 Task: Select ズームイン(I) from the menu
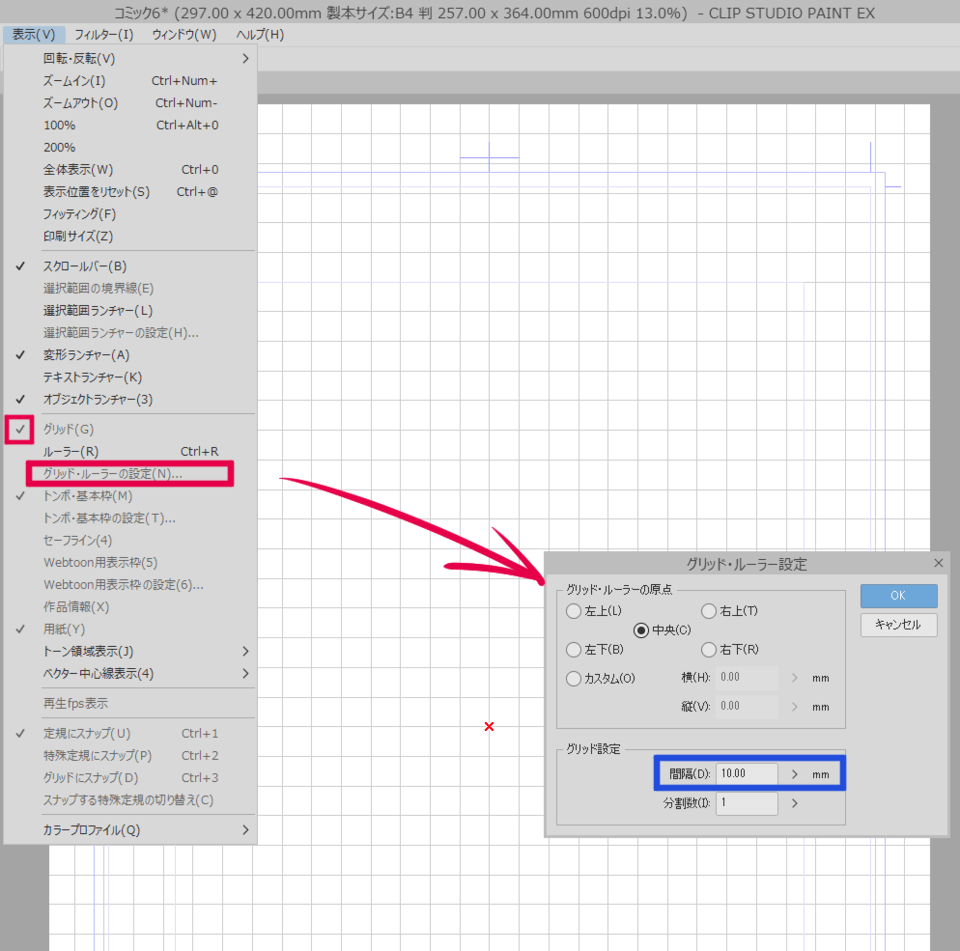click(x=74, y=81)
